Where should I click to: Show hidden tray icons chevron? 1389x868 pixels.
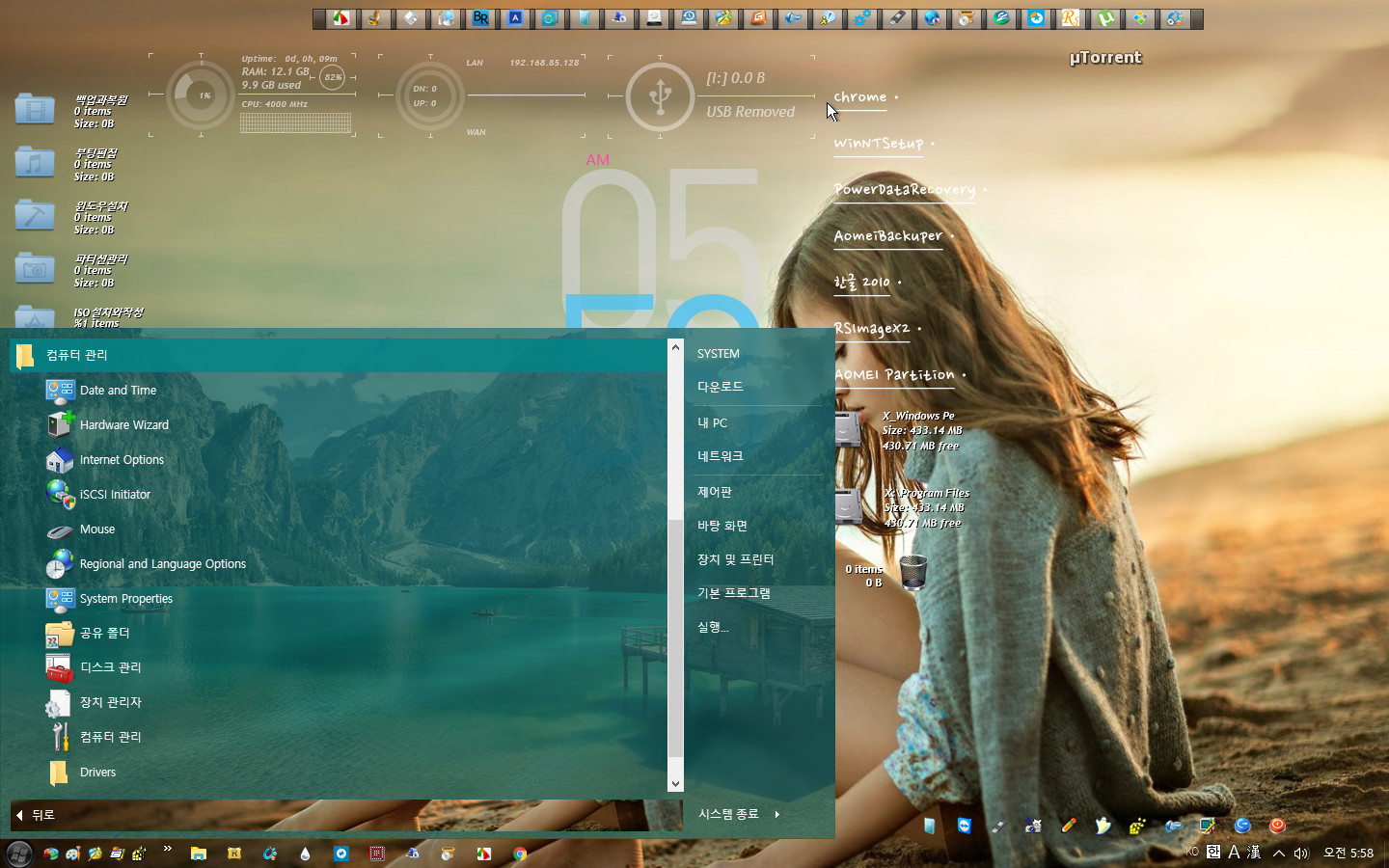click(x=1279, y=854)
